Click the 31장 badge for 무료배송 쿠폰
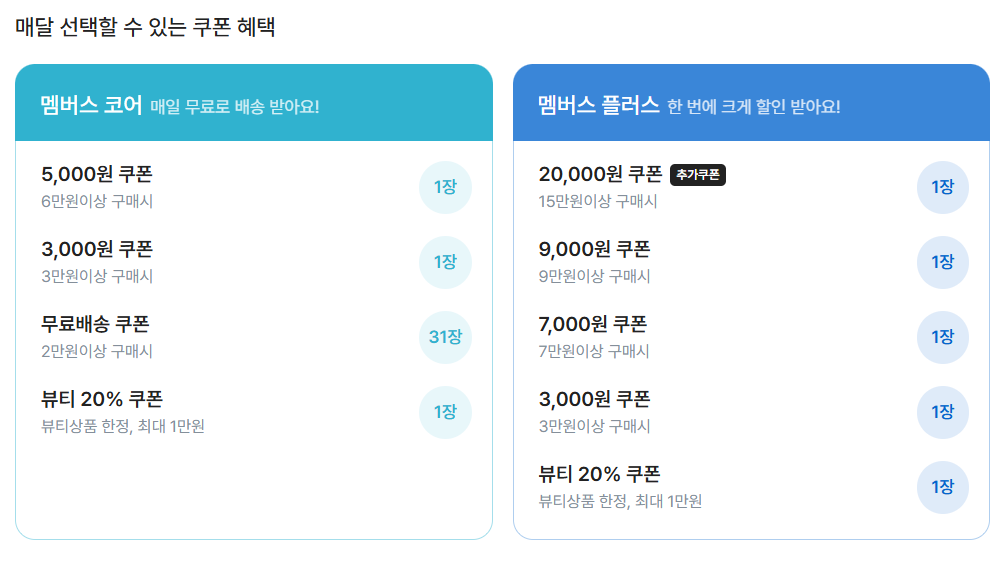 click(445, 337)
